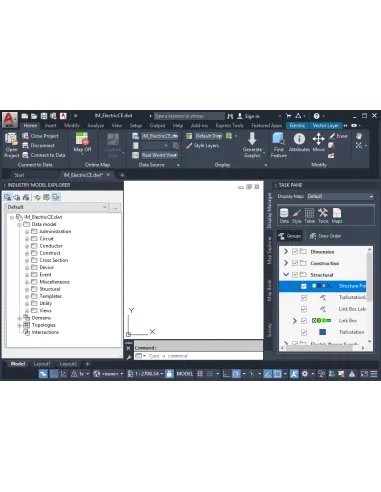
Task: Click the Groups button in Task Pane
Action: tap(290, 236)
